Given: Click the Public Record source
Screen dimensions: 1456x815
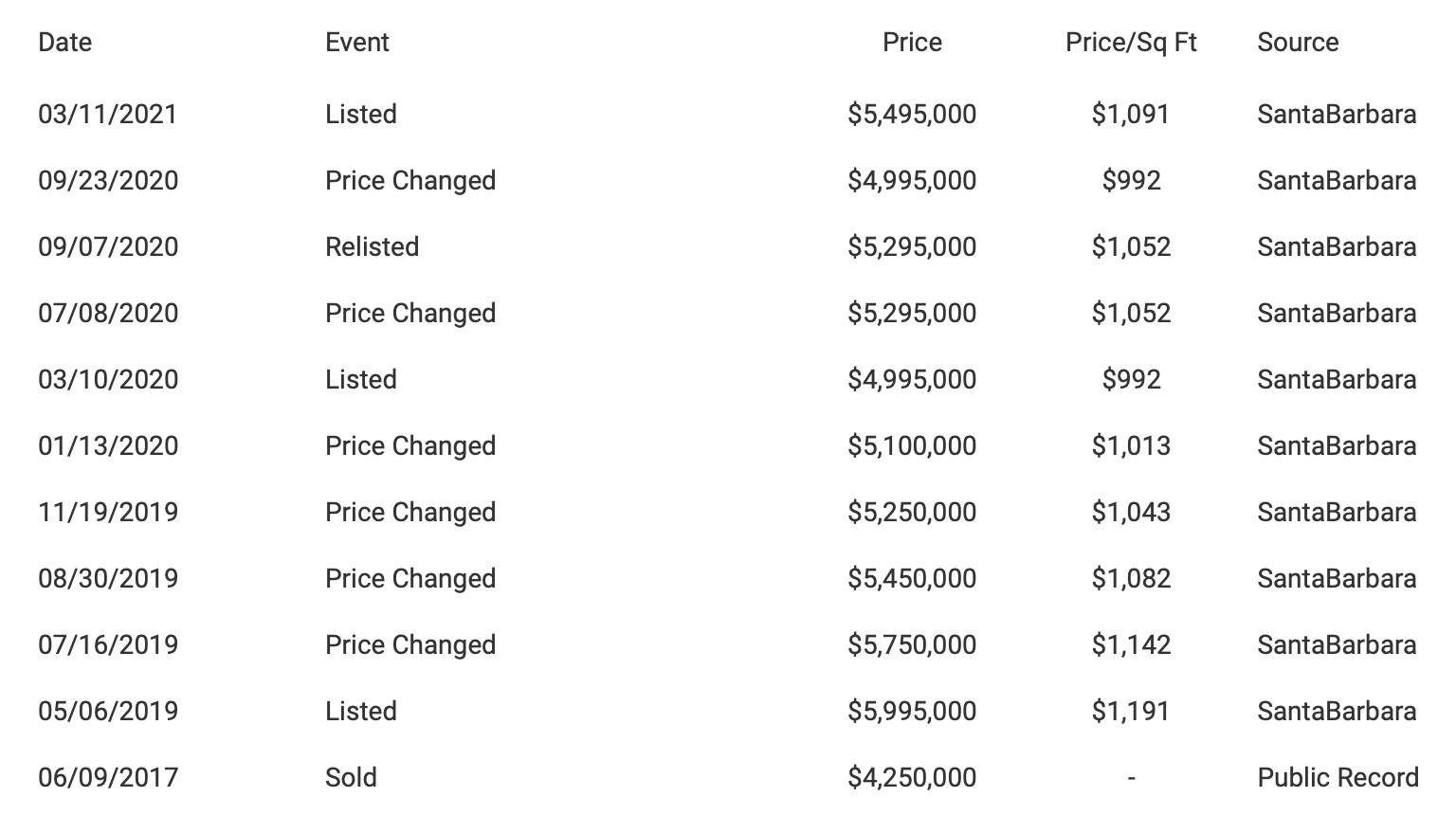Looking at the screenshot, I should pyautogui.click(x=1338, y=778).
